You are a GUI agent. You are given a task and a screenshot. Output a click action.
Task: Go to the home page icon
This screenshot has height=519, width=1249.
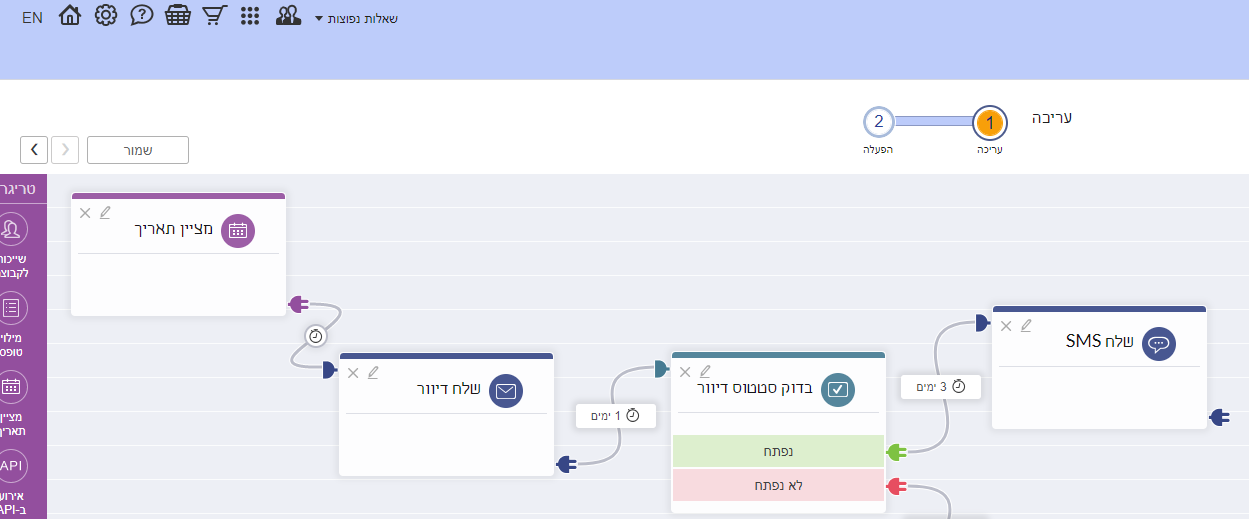pos(70,16)
